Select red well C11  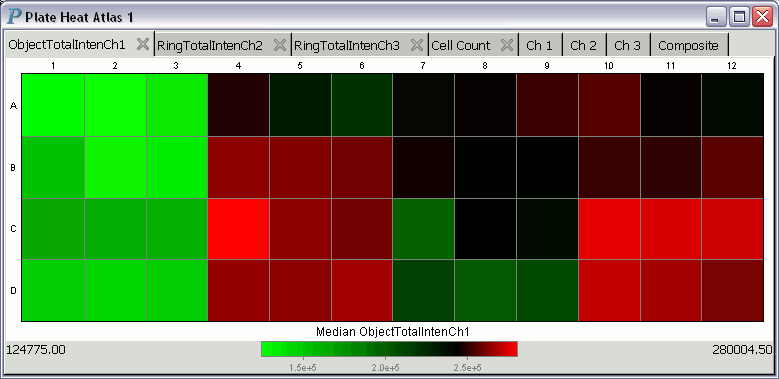pyautogui.click(x=671, y=229)
